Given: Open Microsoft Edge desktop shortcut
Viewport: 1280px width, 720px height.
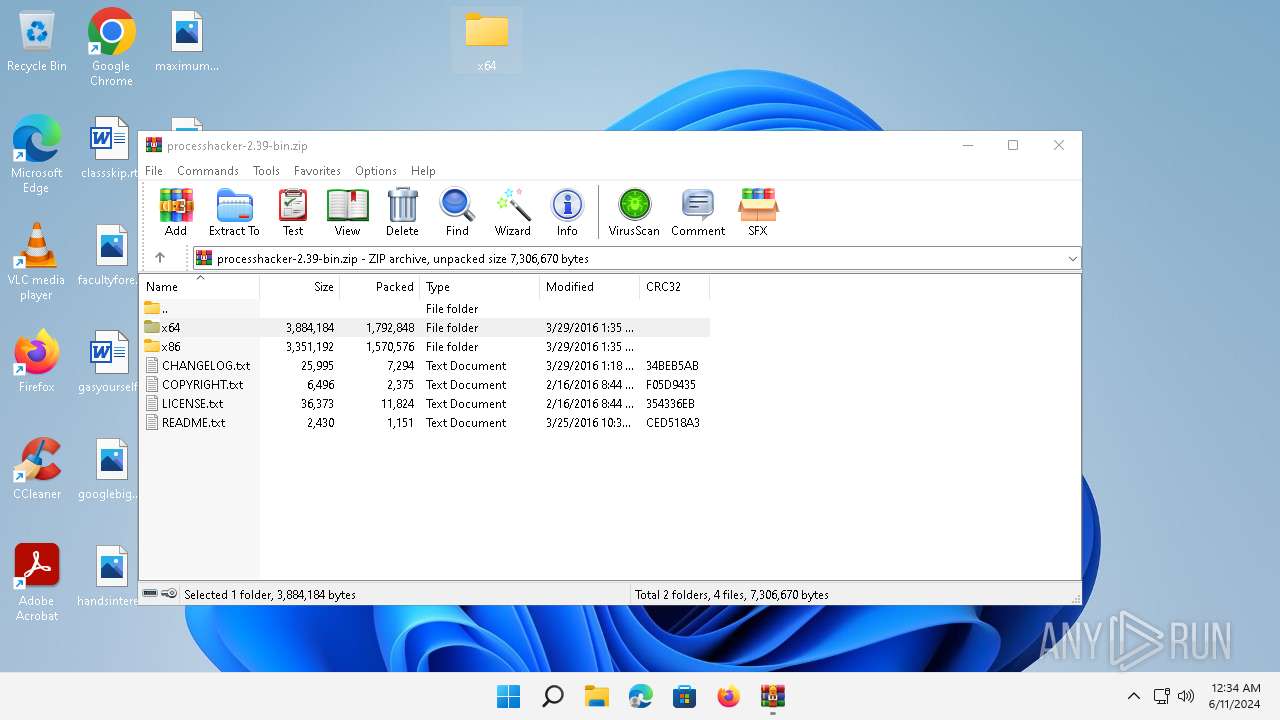Looking at the screenshot, I should [37, 154].
